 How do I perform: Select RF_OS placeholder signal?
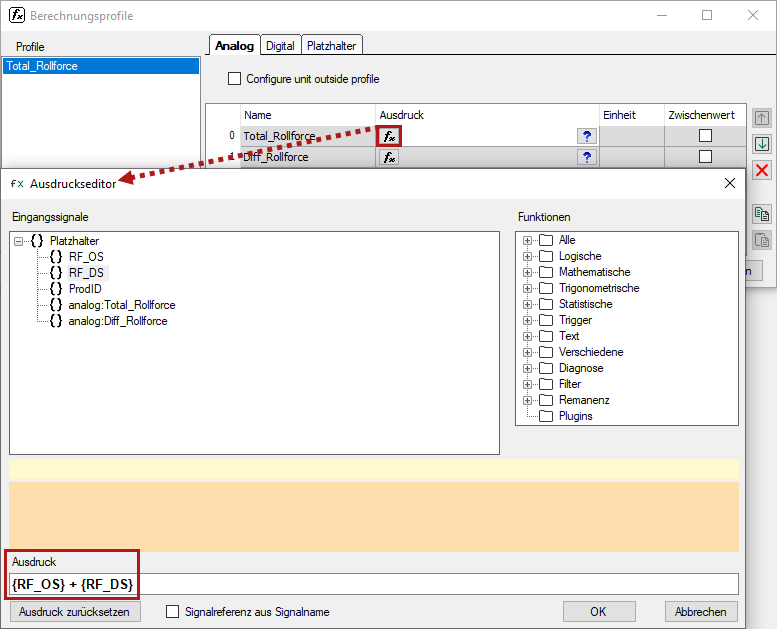coord(86,257)
